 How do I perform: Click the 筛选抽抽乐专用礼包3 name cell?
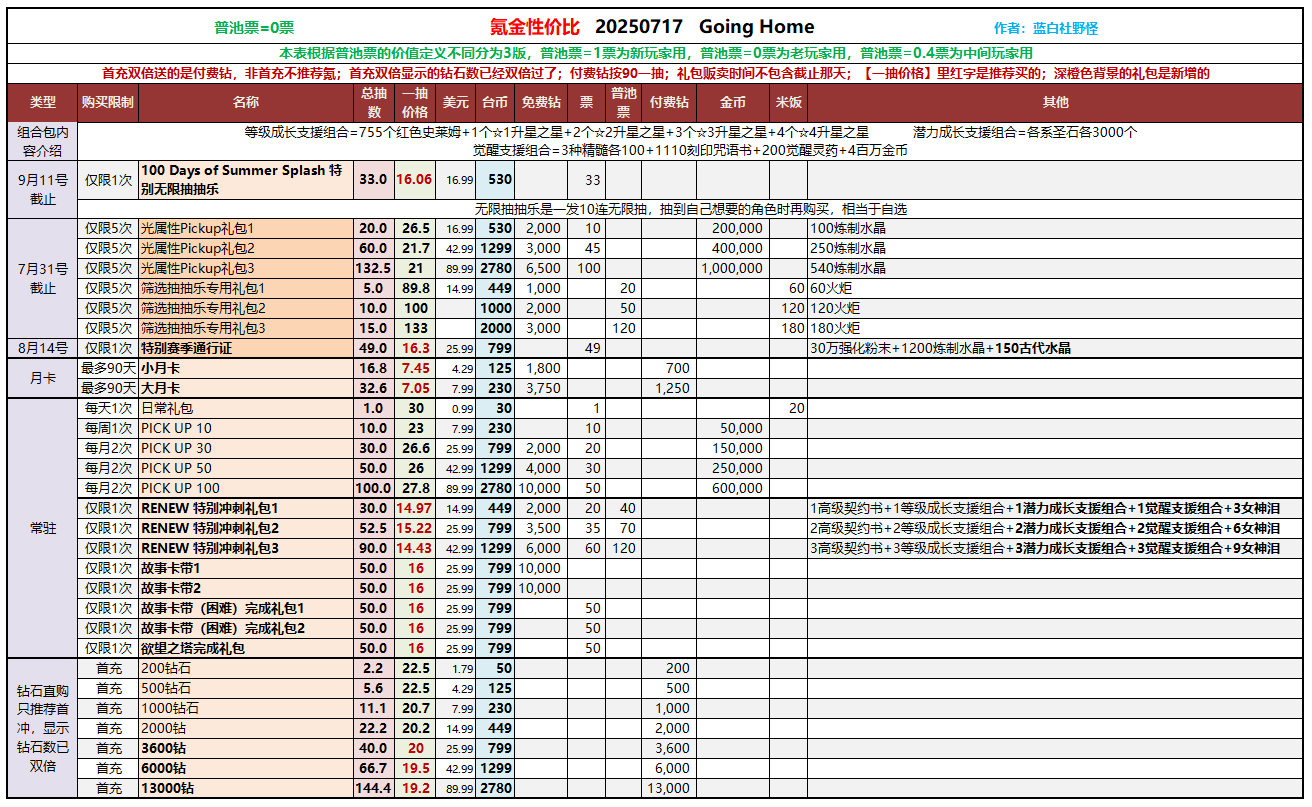click(x=246, y=328)
